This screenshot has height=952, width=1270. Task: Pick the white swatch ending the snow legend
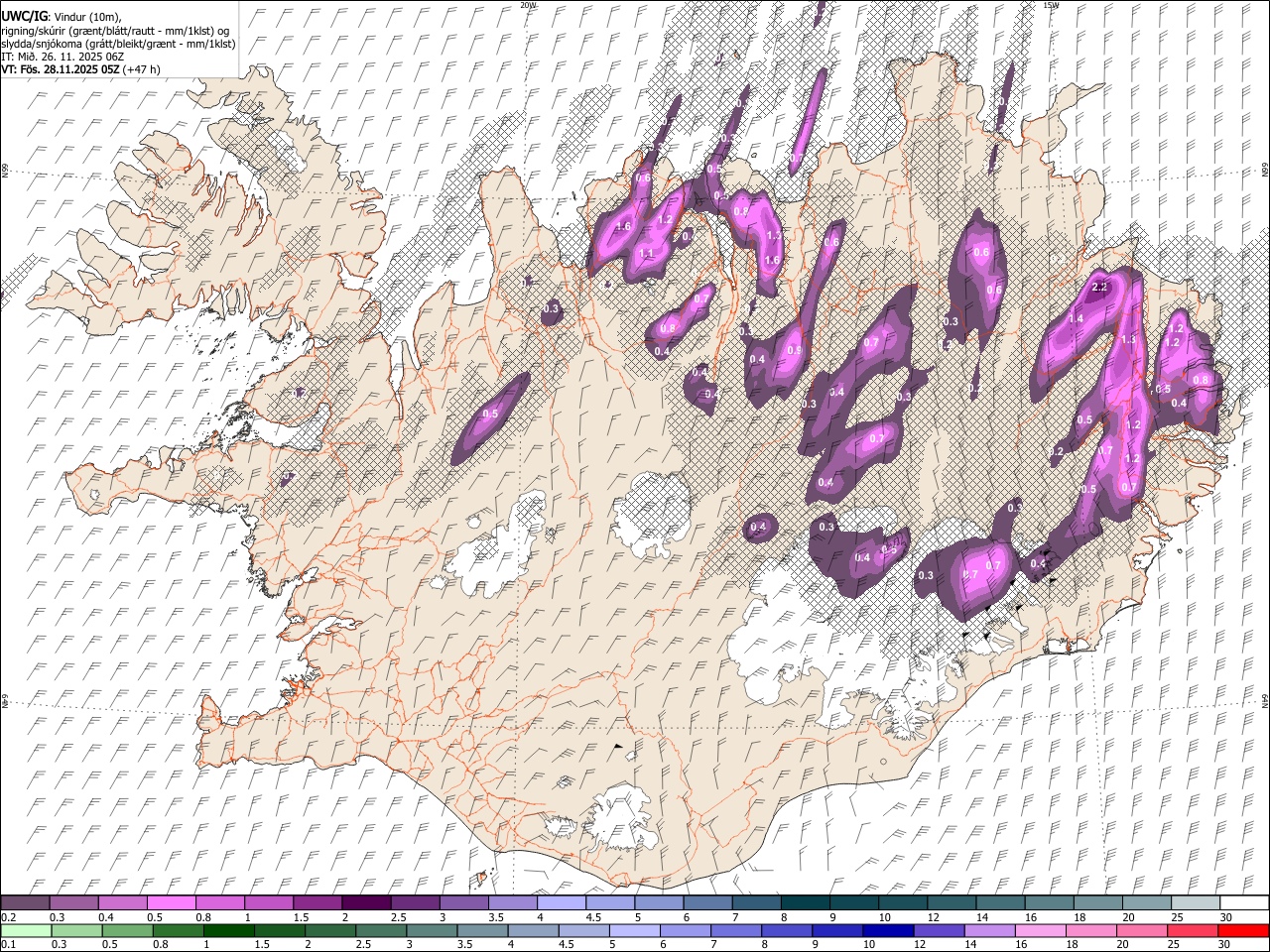pyautogui.click(x=1243, y=902)
